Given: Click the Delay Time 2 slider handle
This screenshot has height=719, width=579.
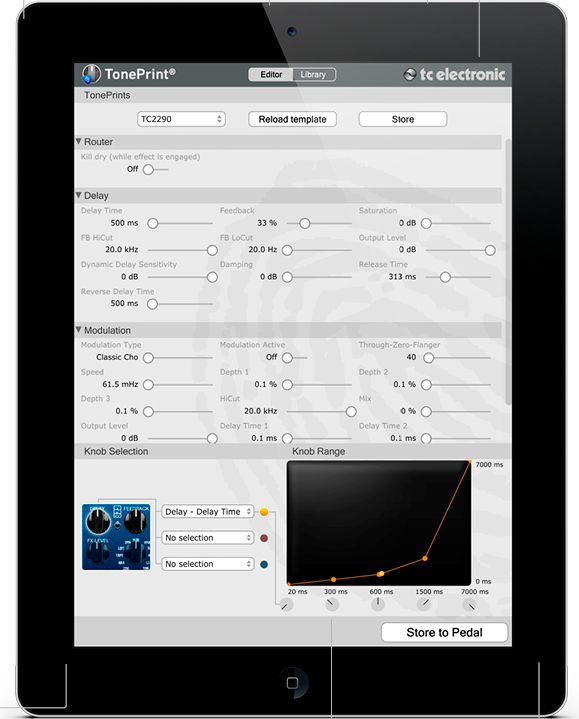Looking at the screenshot, I should click(426, 439).
